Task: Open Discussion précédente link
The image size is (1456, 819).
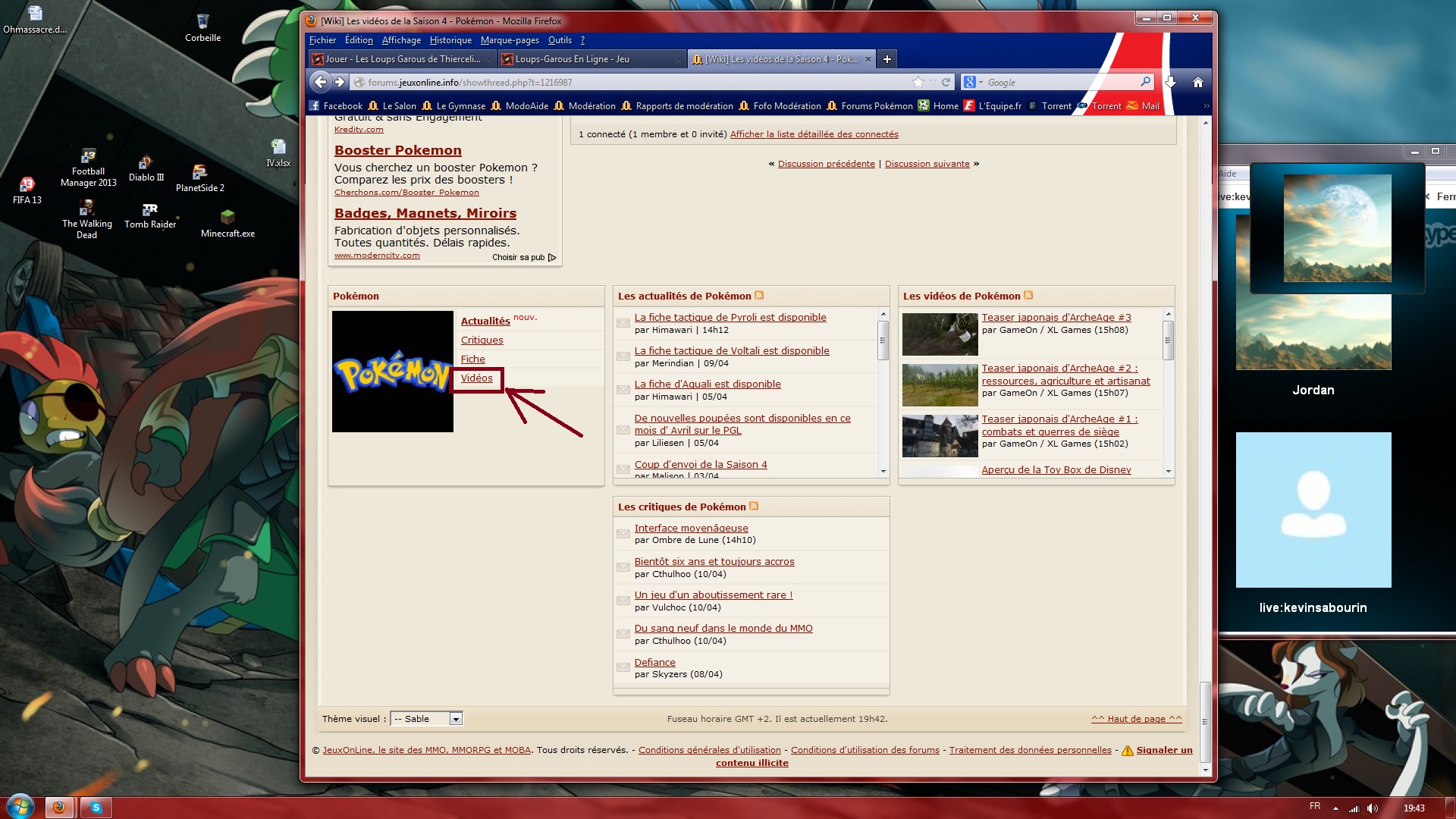Action: (826, 164)
